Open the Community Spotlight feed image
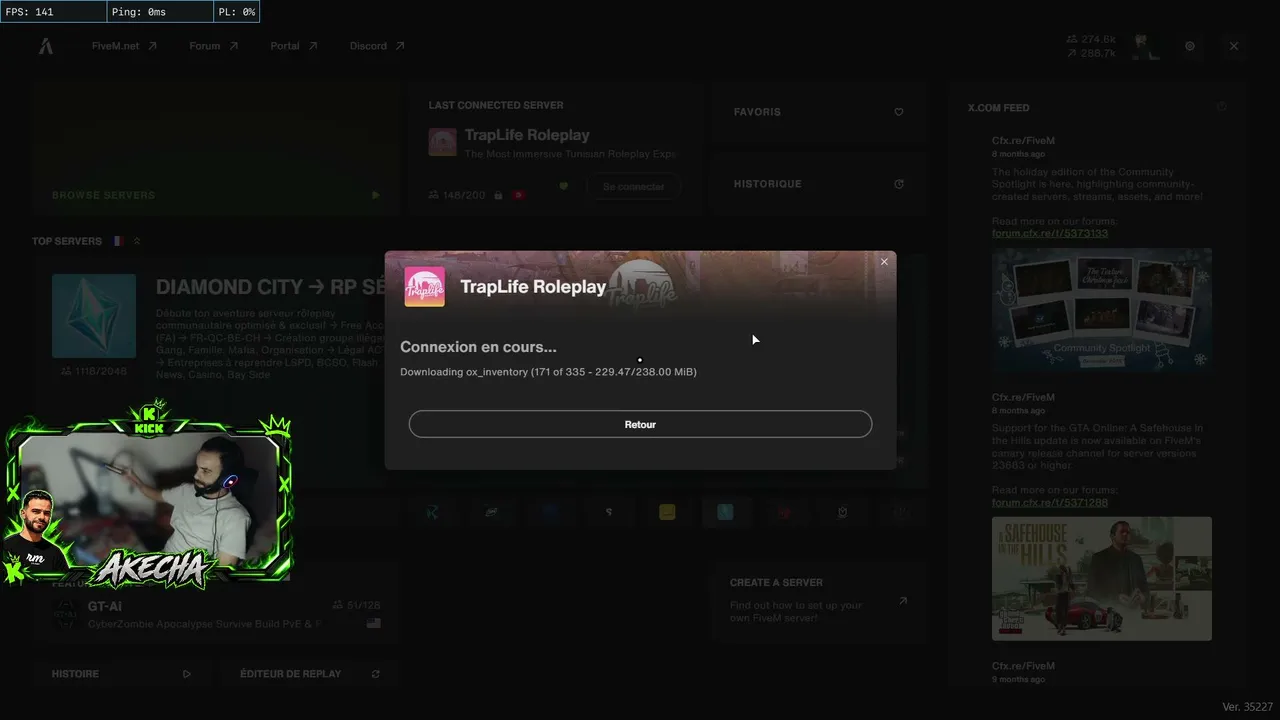 [x=1102, y=310]
